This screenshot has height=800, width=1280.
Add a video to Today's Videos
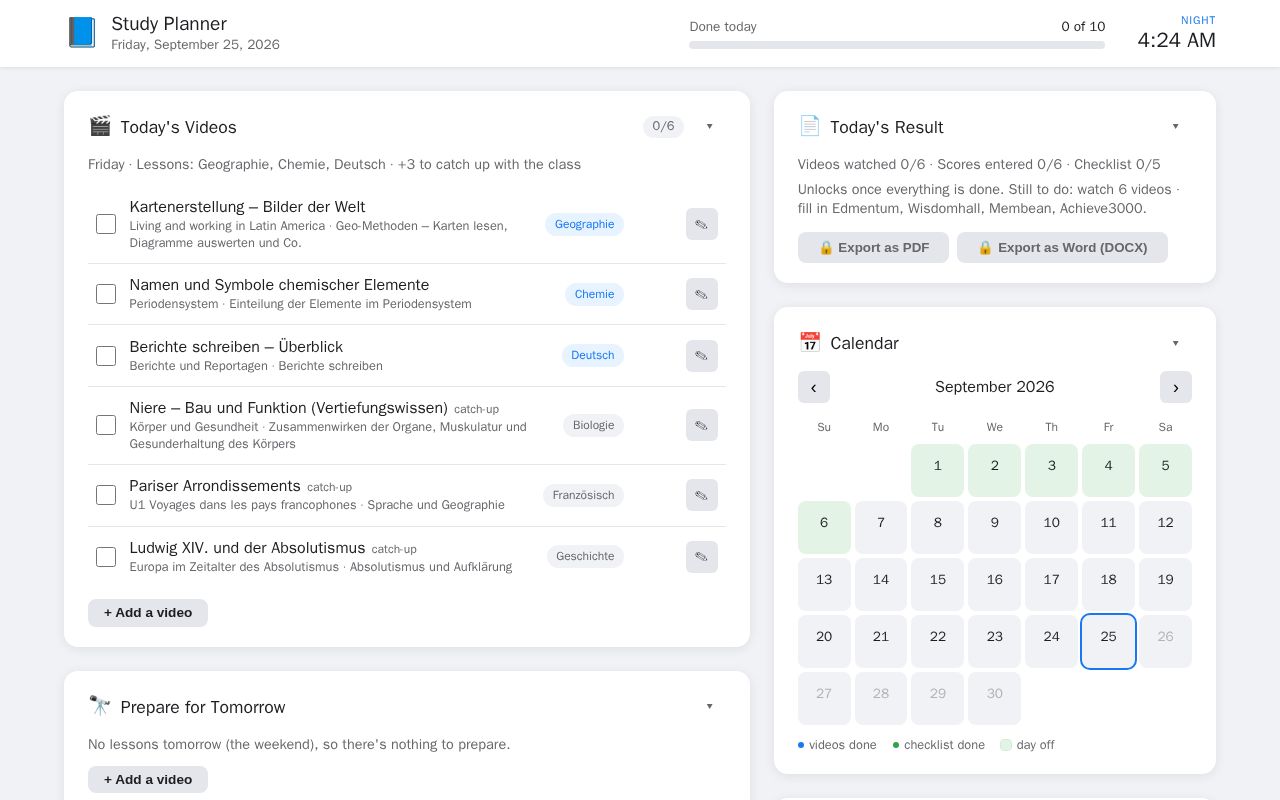pyautogui.click(x=148, y=613)
